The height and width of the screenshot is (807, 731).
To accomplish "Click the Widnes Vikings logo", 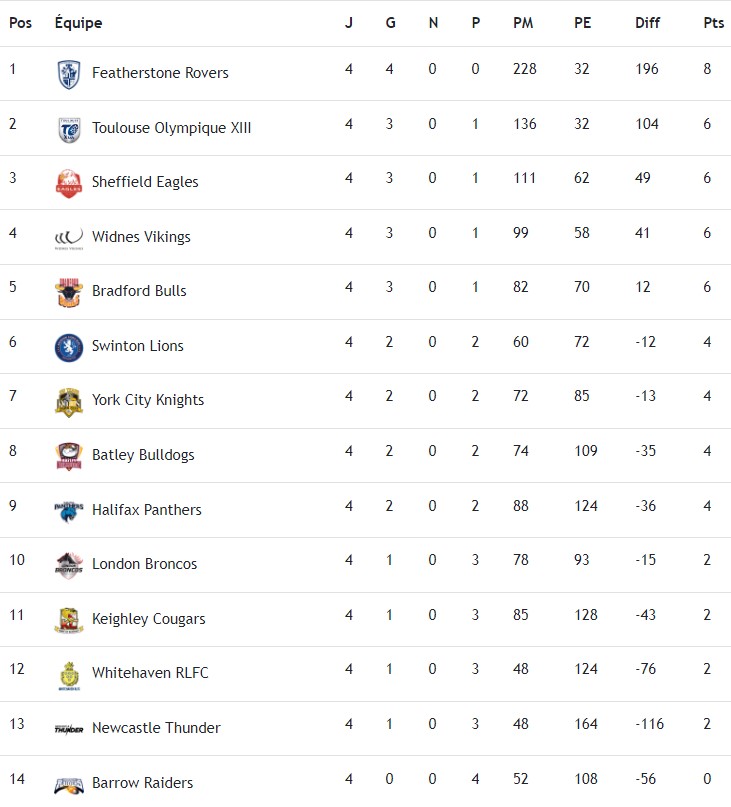I will (x=69, y=238).
